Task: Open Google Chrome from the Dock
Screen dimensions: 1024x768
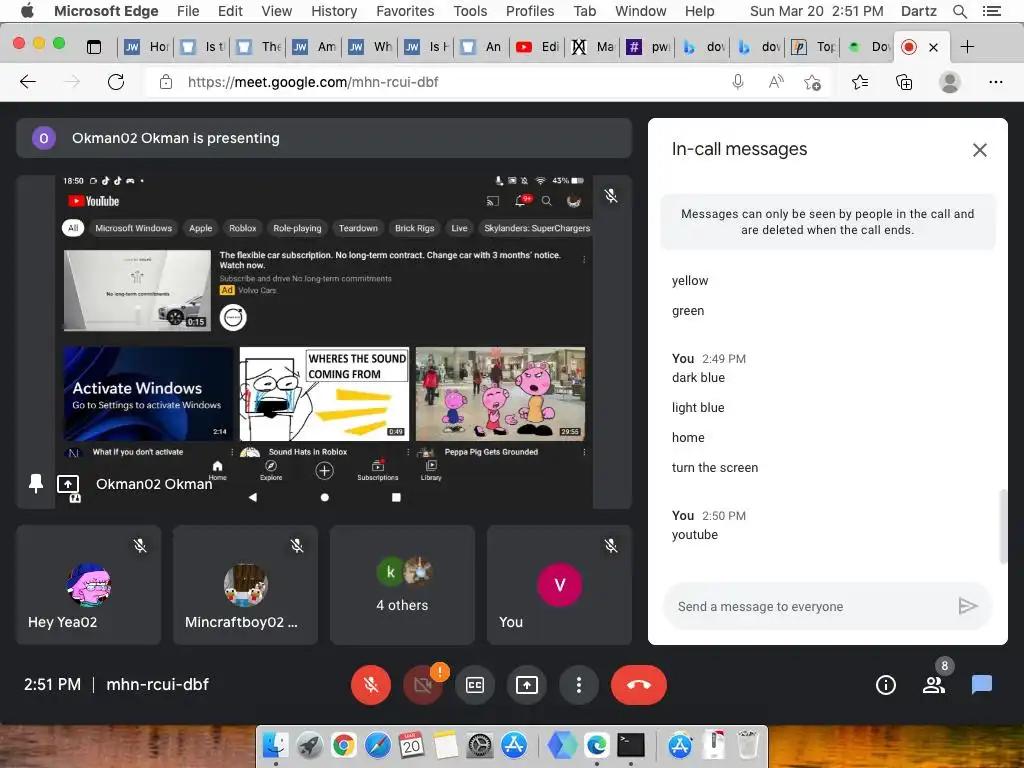Action: pyautogui.click(x=344, y=744)
